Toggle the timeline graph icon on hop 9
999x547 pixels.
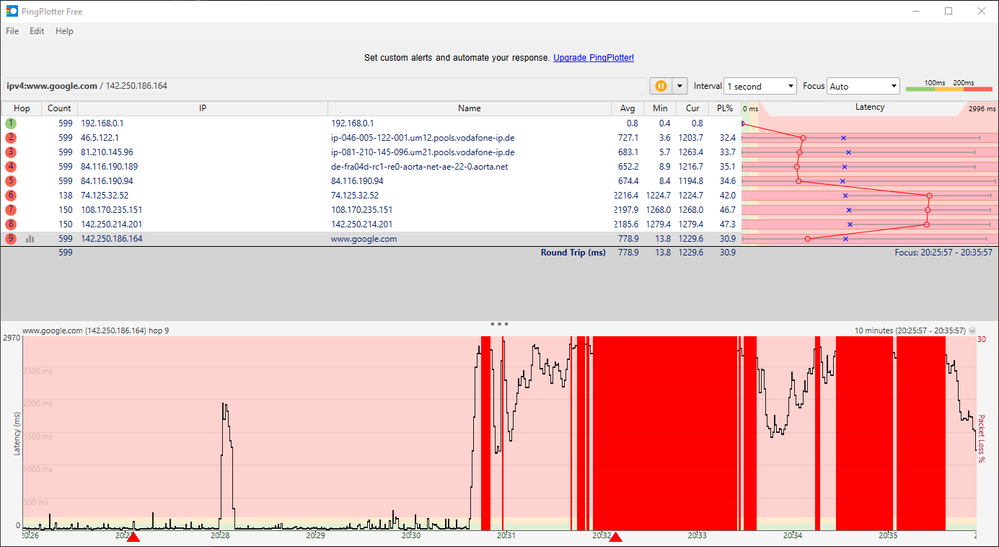[x=30, y=239]
